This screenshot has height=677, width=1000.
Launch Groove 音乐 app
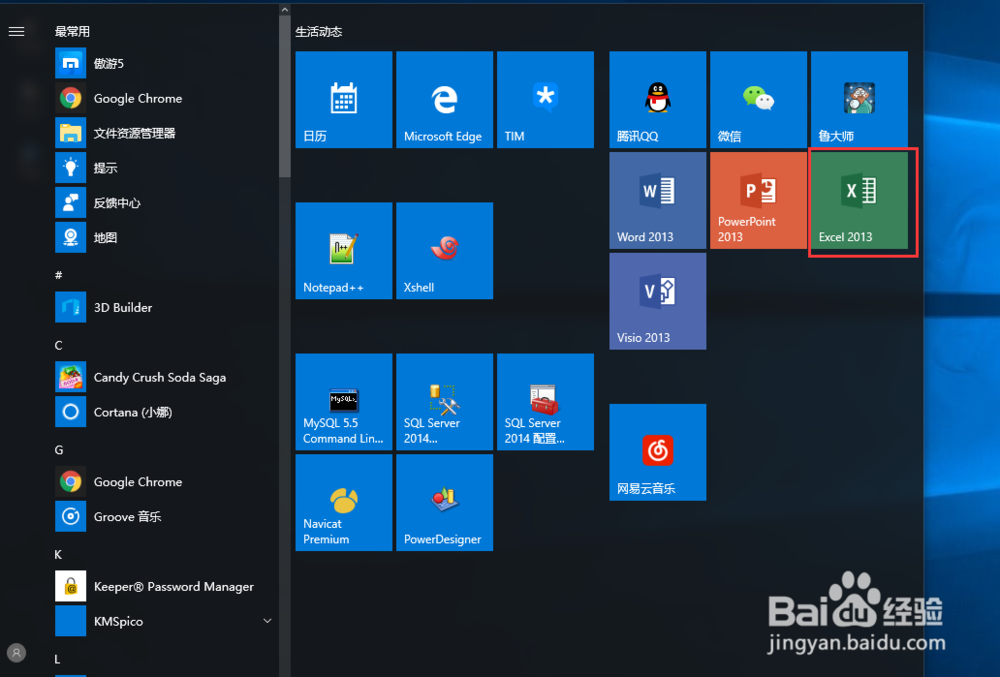(x=165, y=516)
